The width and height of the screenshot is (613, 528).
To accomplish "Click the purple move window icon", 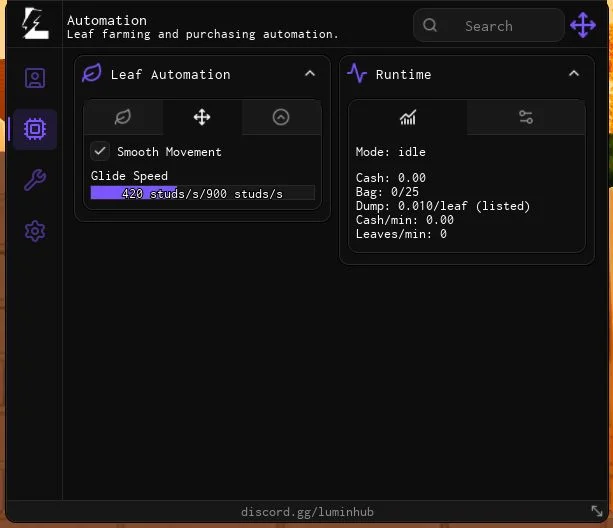I will (583, 25).
